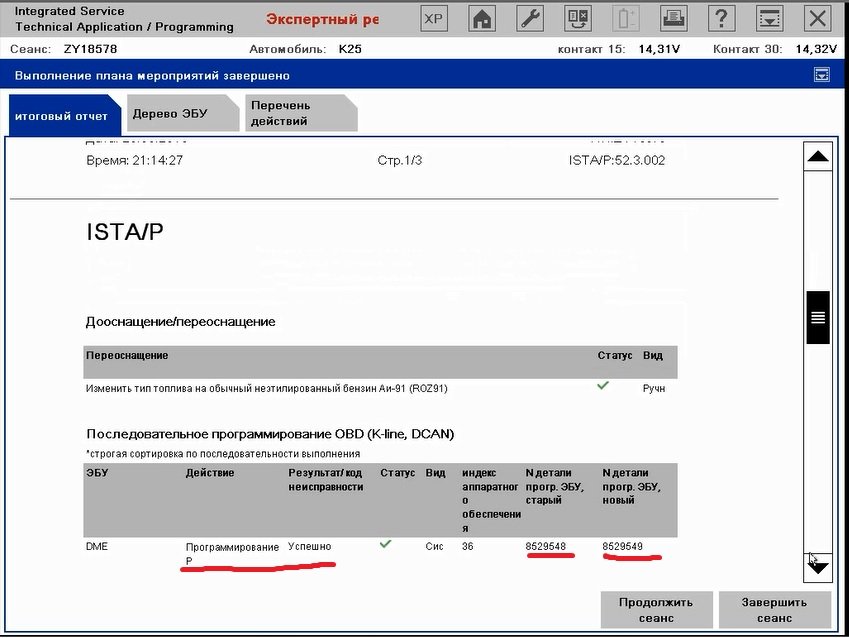Click the minimize-to-tray toolbar icon
The image size is (849, 638).
click(769, 18)
